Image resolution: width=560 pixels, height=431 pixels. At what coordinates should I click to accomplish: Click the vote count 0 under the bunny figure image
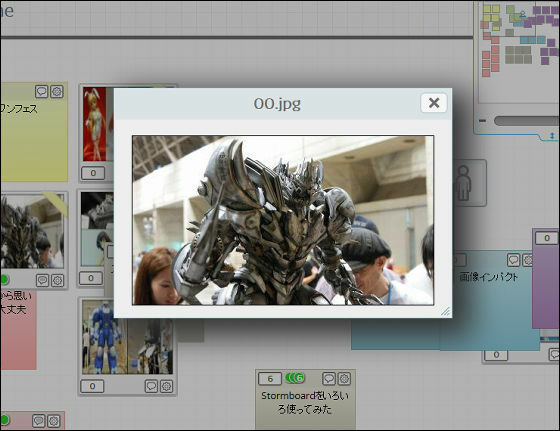tap(93, 173)
